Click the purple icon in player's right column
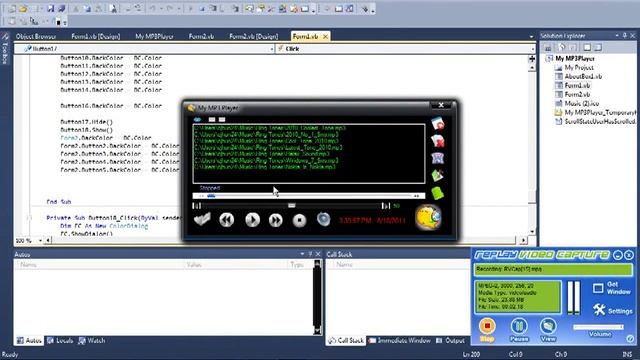The width and height of the screenshot is (640, 360). (x=438, y=158)
